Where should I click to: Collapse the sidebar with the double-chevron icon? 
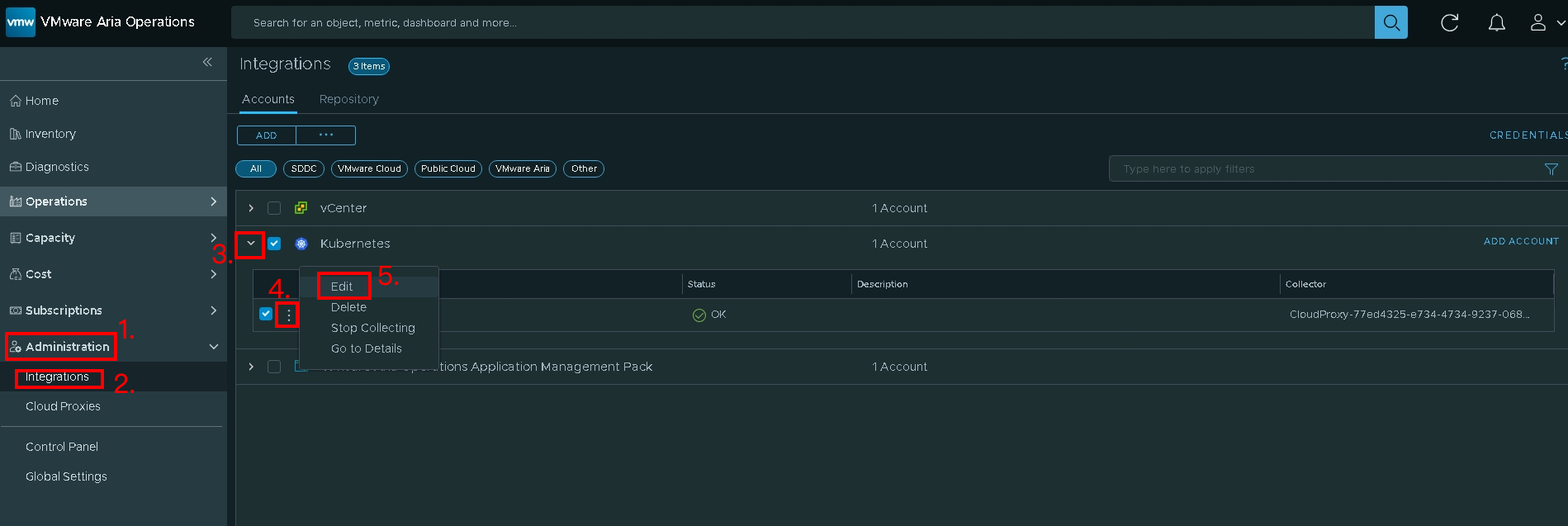(x=207, y=62)
